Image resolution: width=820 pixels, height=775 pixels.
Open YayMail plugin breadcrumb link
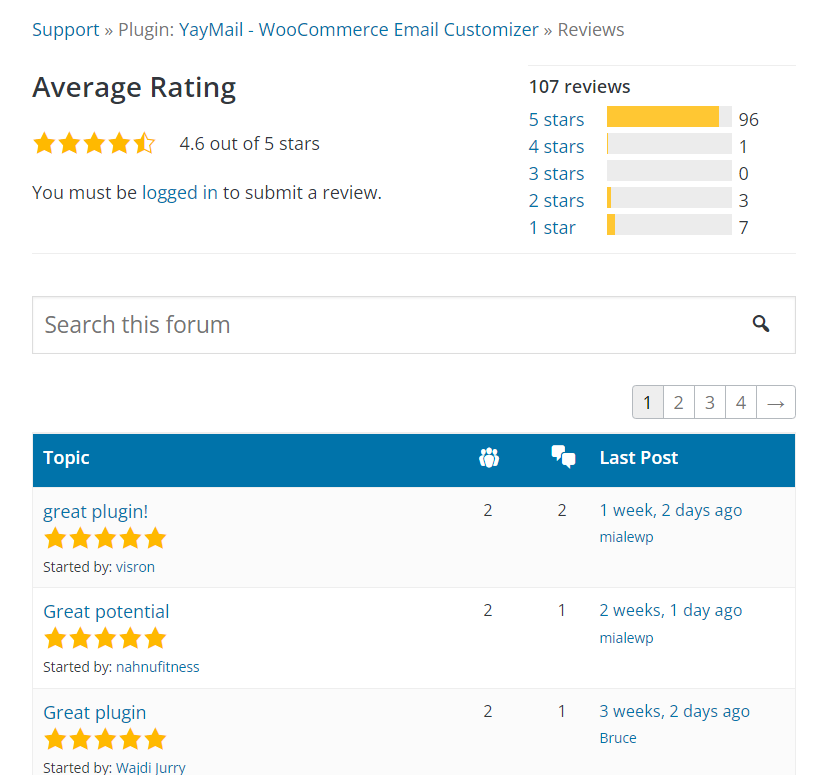click(358, 29)
